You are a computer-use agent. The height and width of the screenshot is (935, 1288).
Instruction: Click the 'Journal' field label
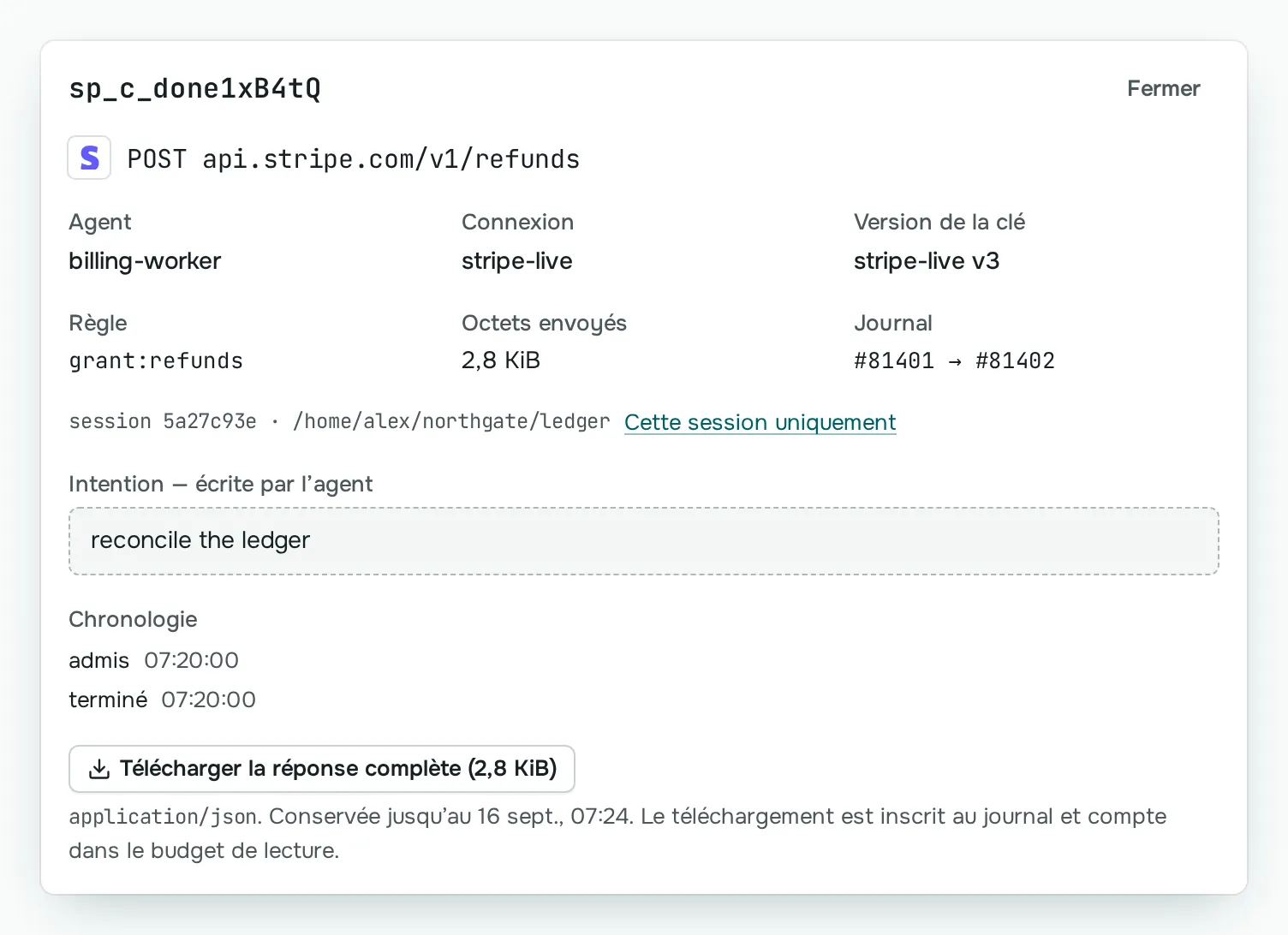(x=892, y=323)
